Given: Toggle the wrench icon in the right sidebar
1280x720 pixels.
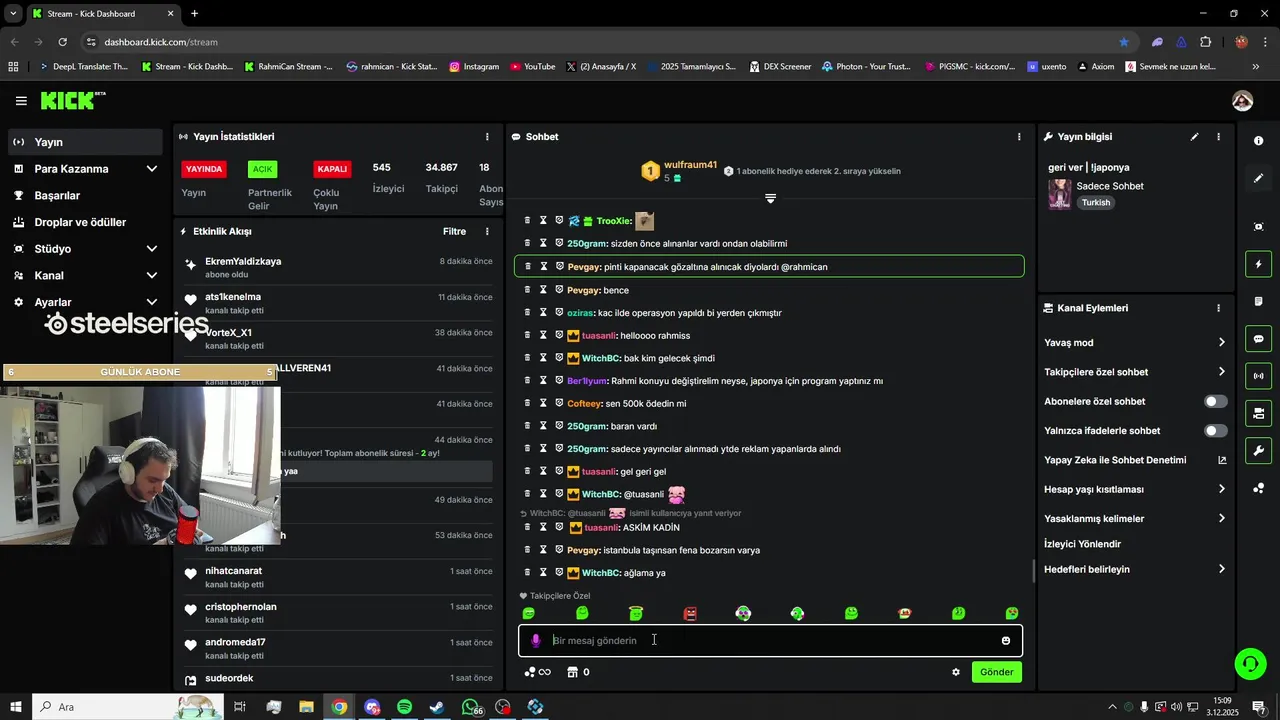Looking at the screenshot, I should [x=1258, y=450].
